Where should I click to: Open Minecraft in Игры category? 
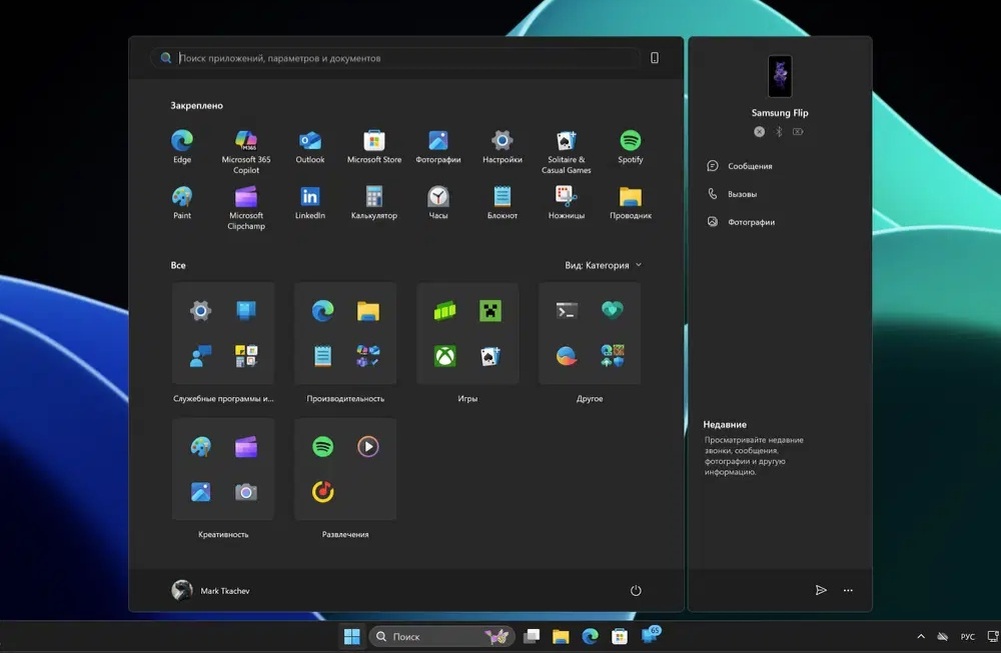490,311
